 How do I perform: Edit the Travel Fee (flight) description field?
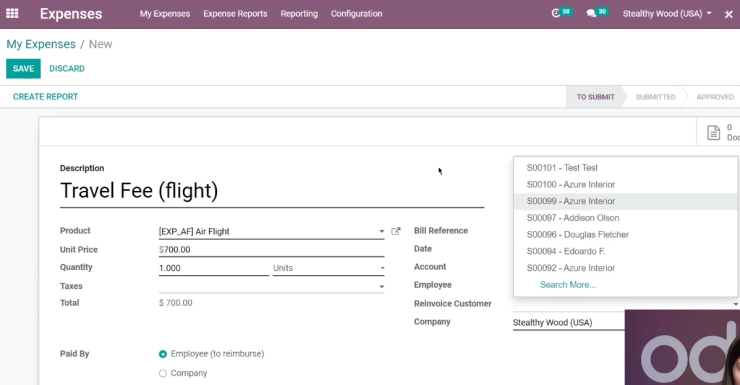click(272, 191)
